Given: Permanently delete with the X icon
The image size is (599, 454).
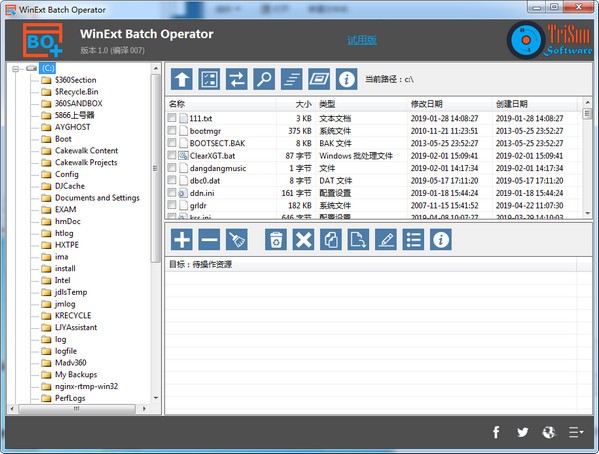Looking at the screenshot, I should coord(303,240).
